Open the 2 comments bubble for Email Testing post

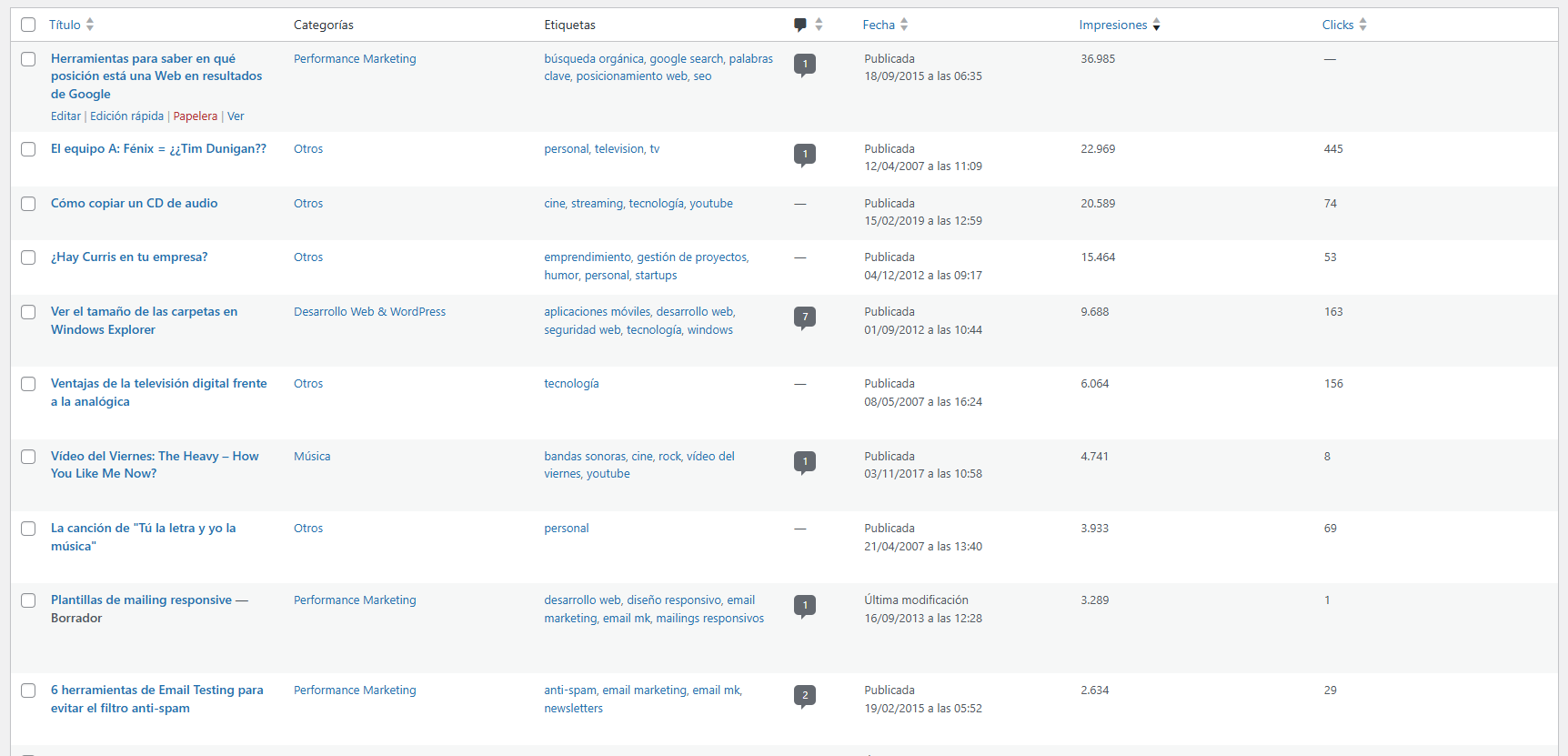[x=805, y=696]
